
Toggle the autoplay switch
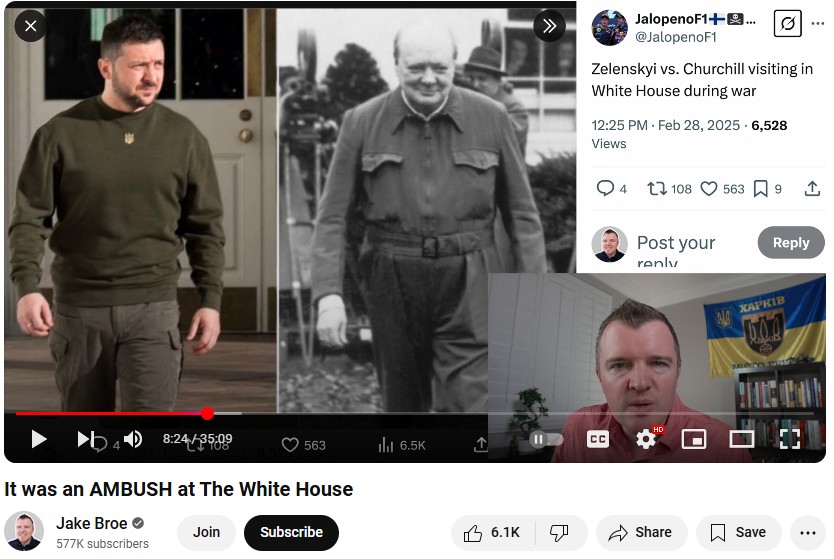tap(546, 439)
